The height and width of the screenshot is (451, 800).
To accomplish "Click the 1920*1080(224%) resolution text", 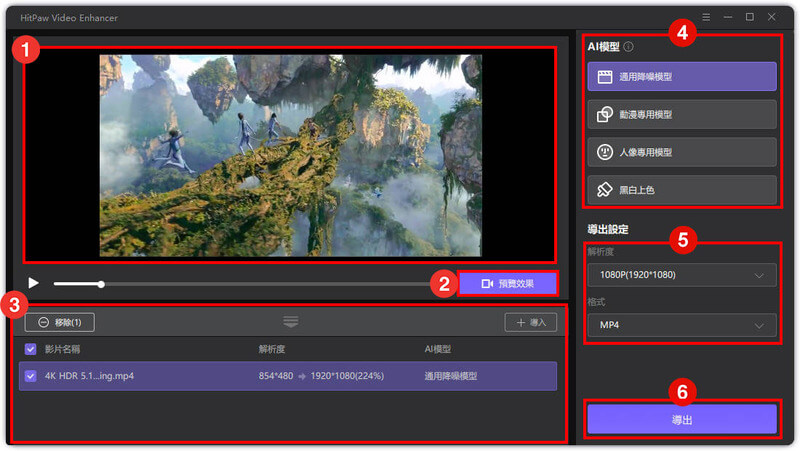I will 347,376.
